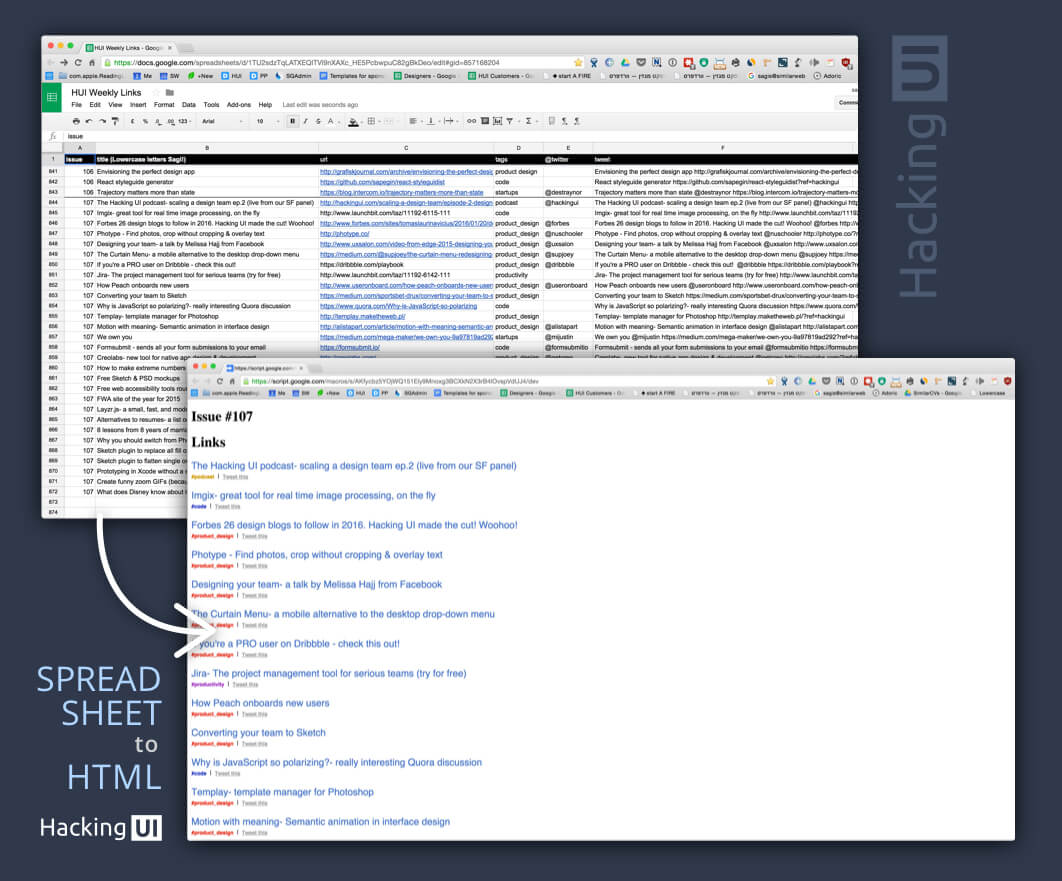Reload the script.google.com window

pyautogui.click(x=219, y=381)
